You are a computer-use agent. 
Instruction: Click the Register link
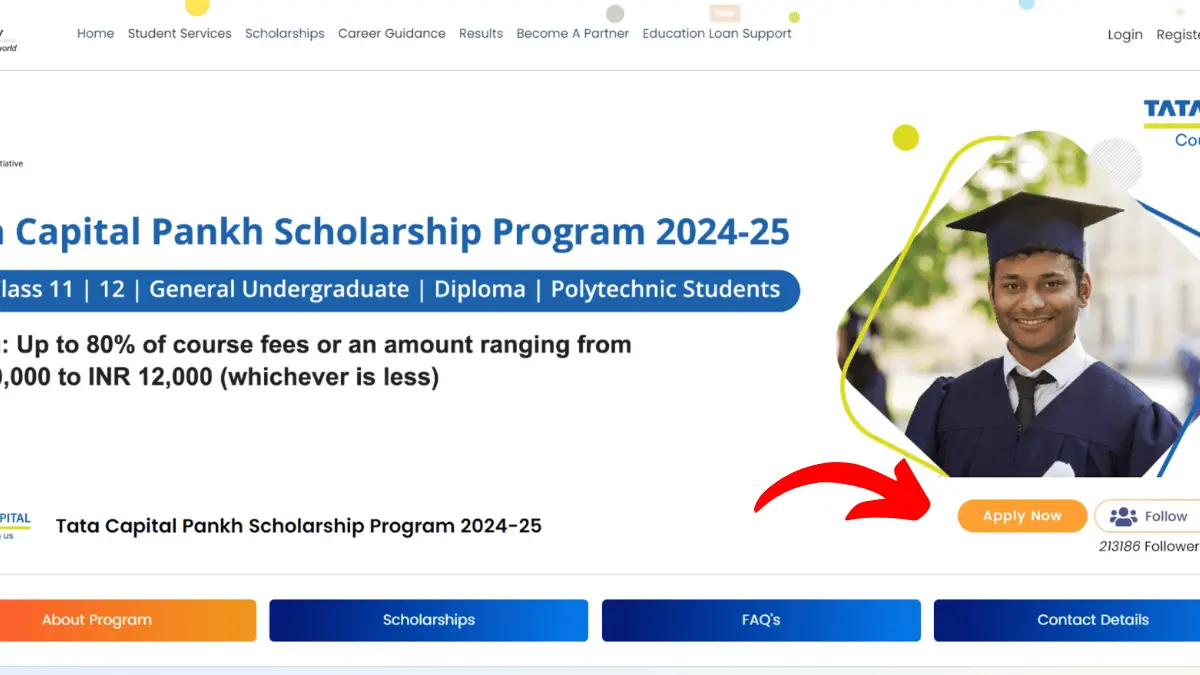[1178, 34]
